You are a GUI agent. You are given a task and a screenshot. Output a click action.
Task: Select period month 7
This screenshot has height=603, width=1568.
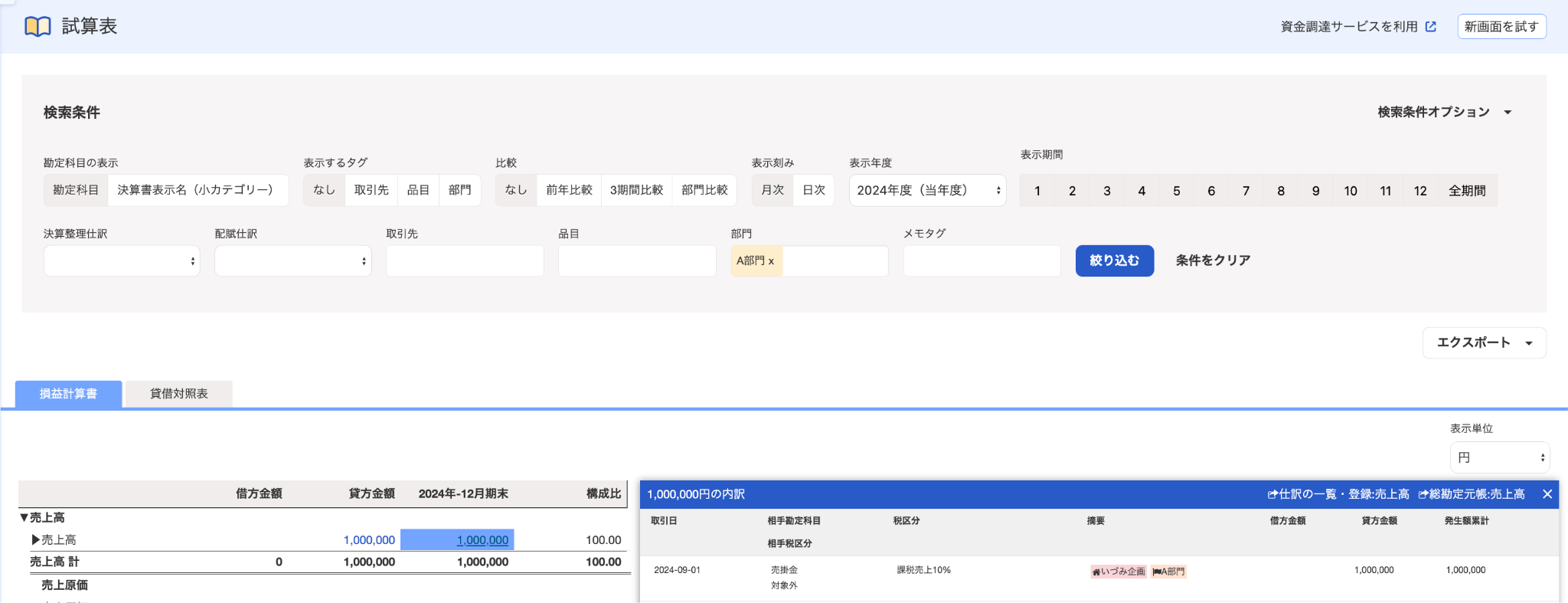[1246, 191]
